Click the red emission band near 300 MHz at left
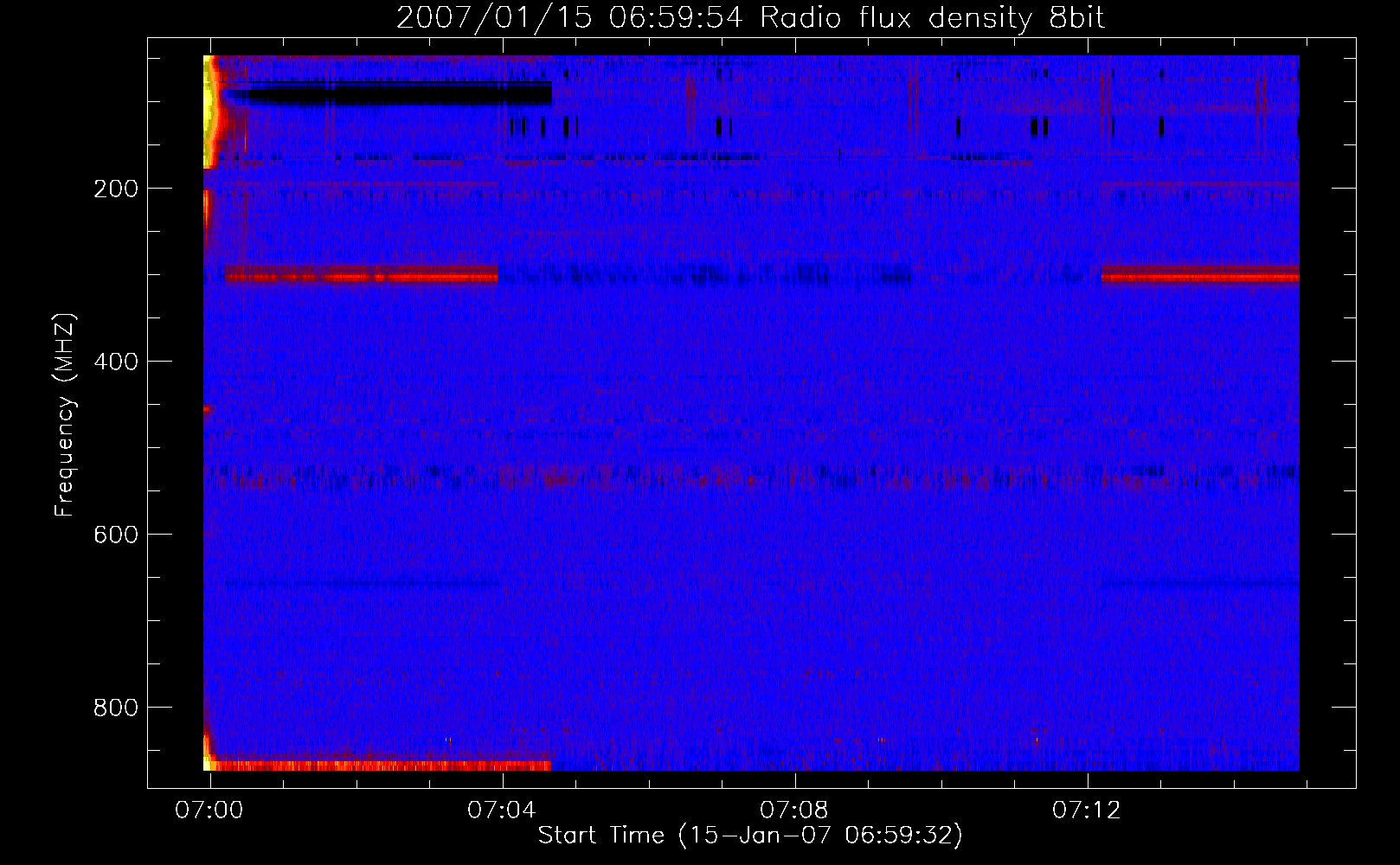1400x865 pixels. pos(362,275)
